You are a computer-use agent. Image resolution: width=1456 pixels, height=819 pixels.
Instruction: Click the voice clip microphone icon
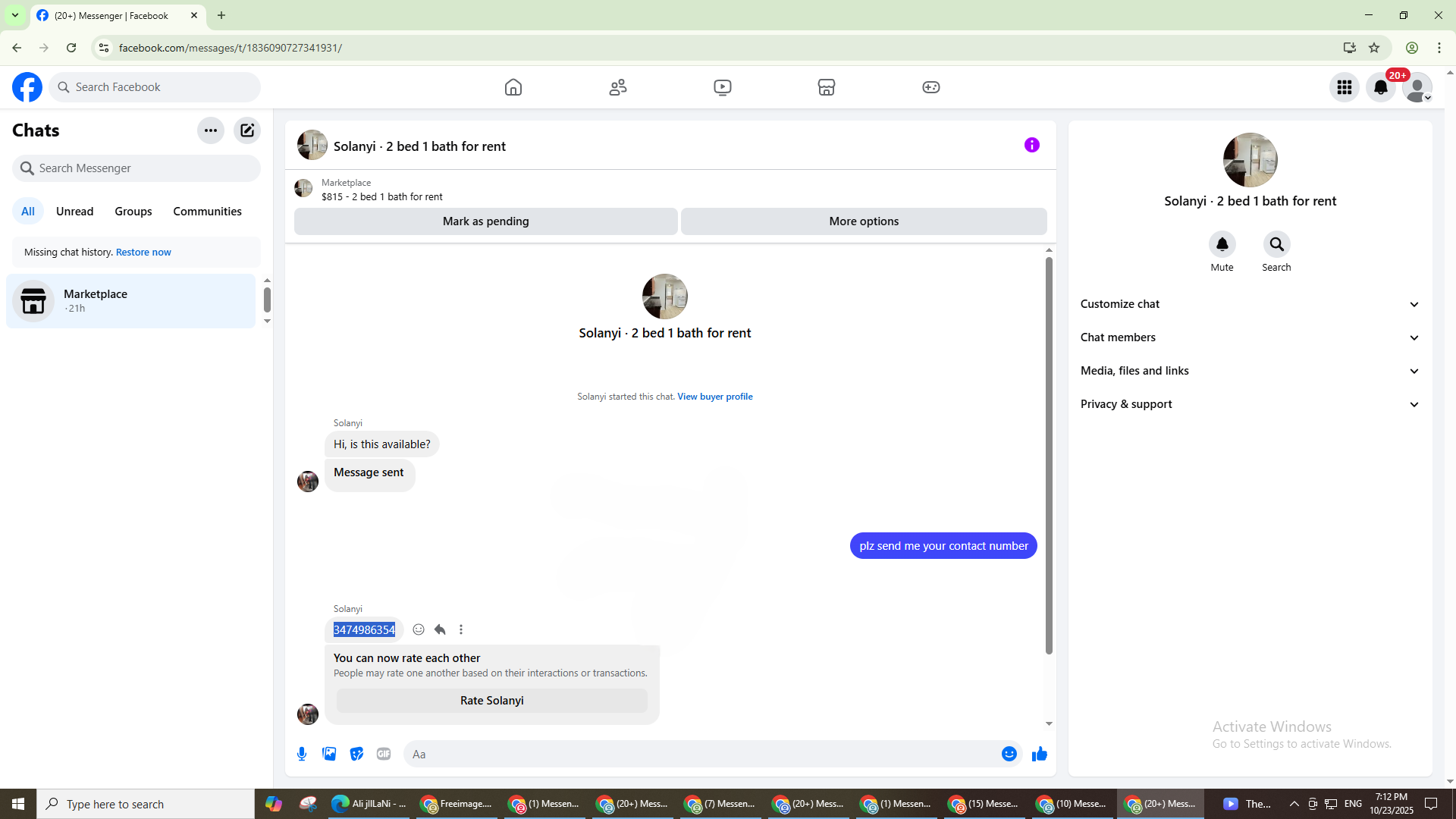click(302, 754)
